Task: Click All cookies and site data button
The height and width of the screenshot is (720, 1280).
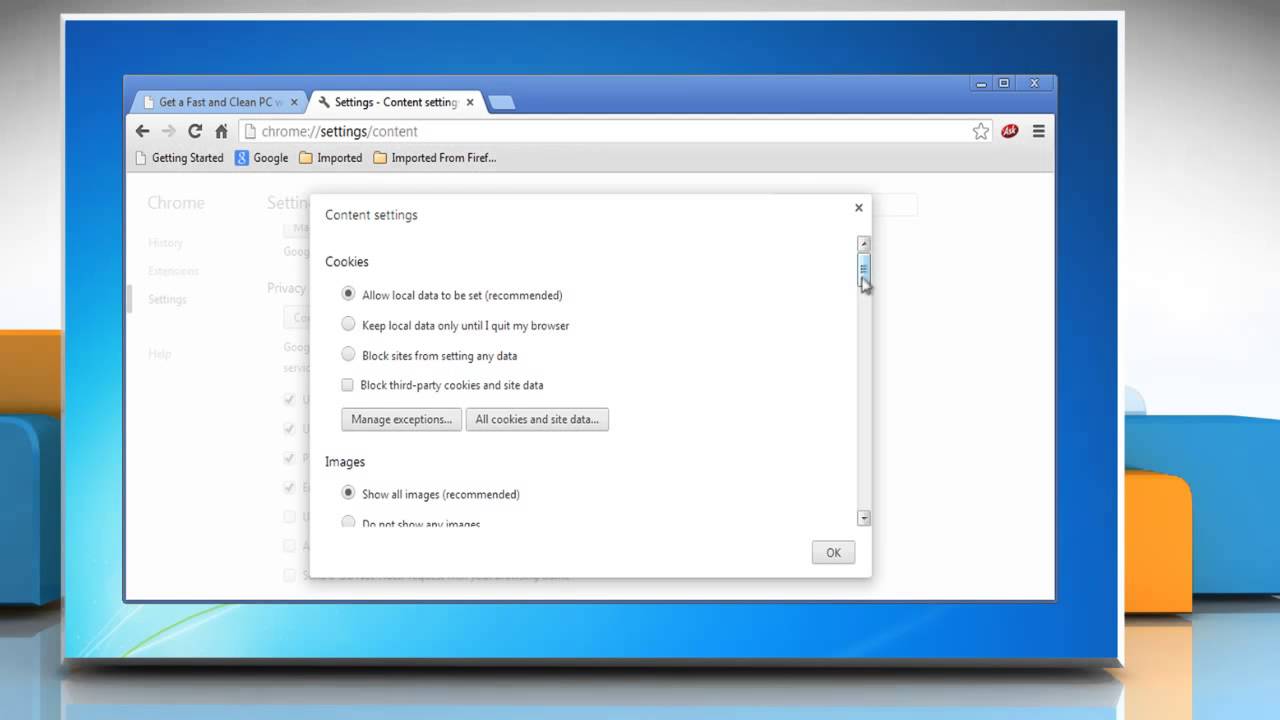Action: tap(537, 419)
